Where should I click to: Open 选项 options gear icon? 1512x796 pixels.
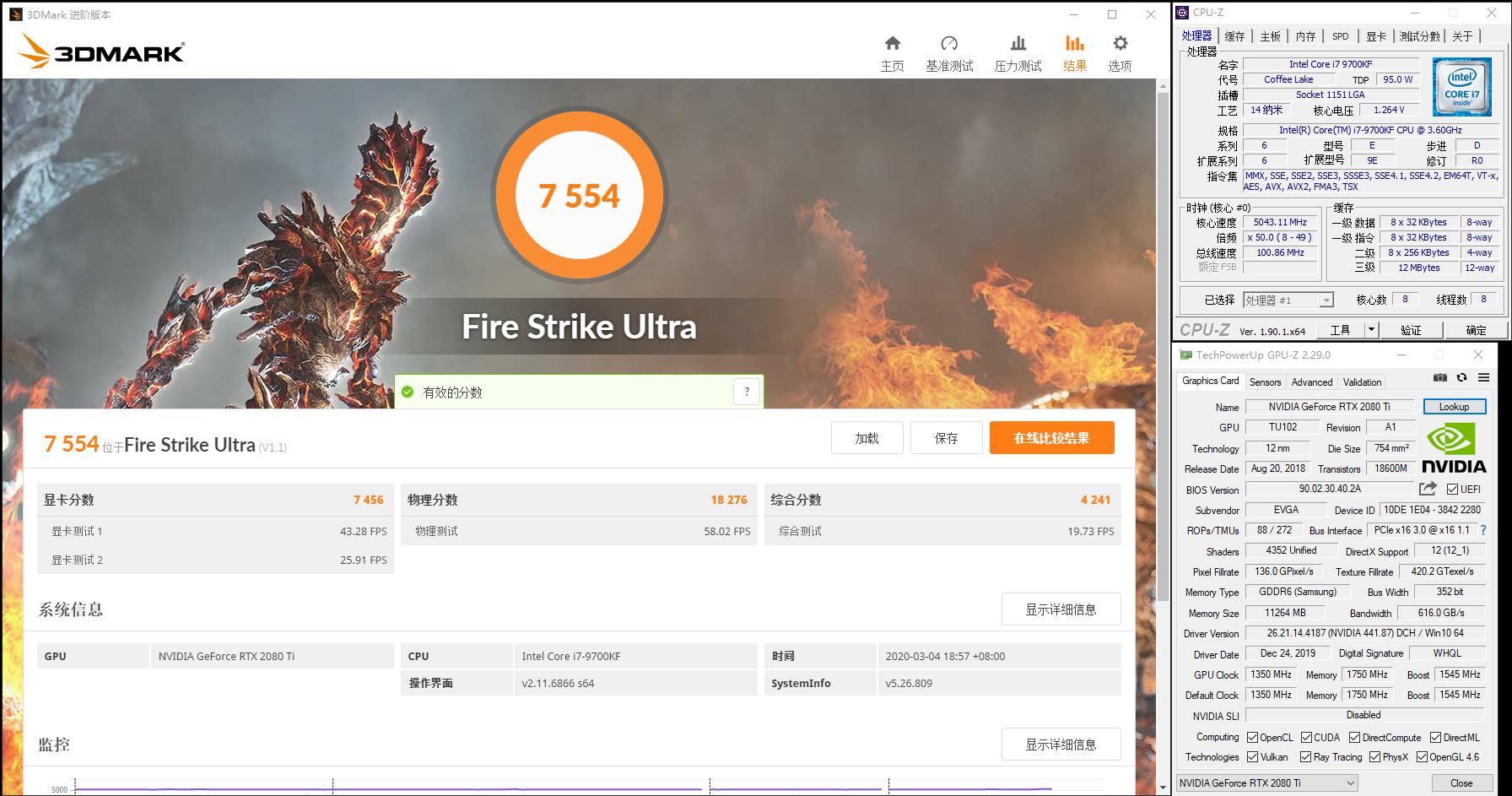tap(1120, 44)
